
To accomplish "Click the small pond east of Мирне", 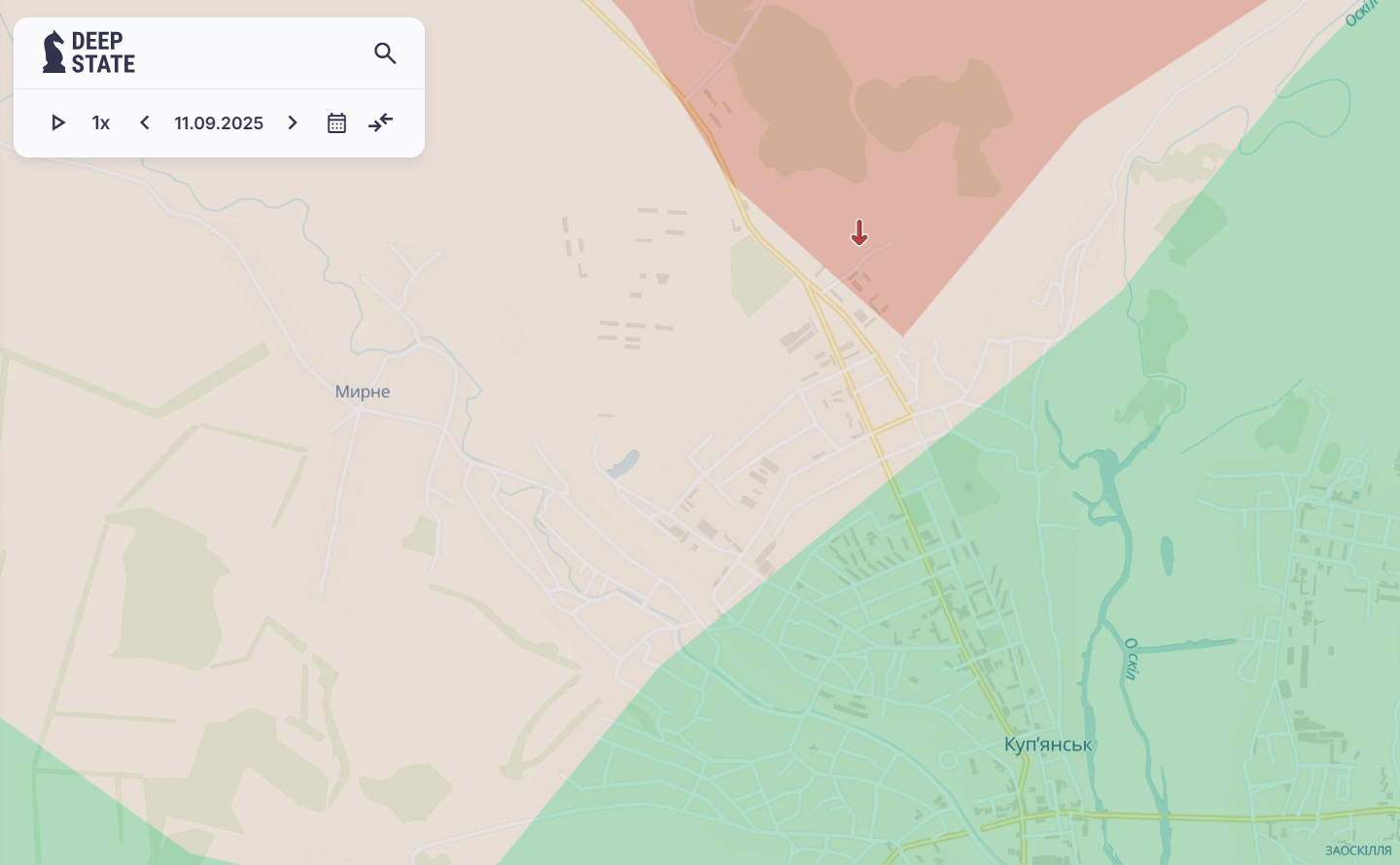I will click(x=623, y=464).
